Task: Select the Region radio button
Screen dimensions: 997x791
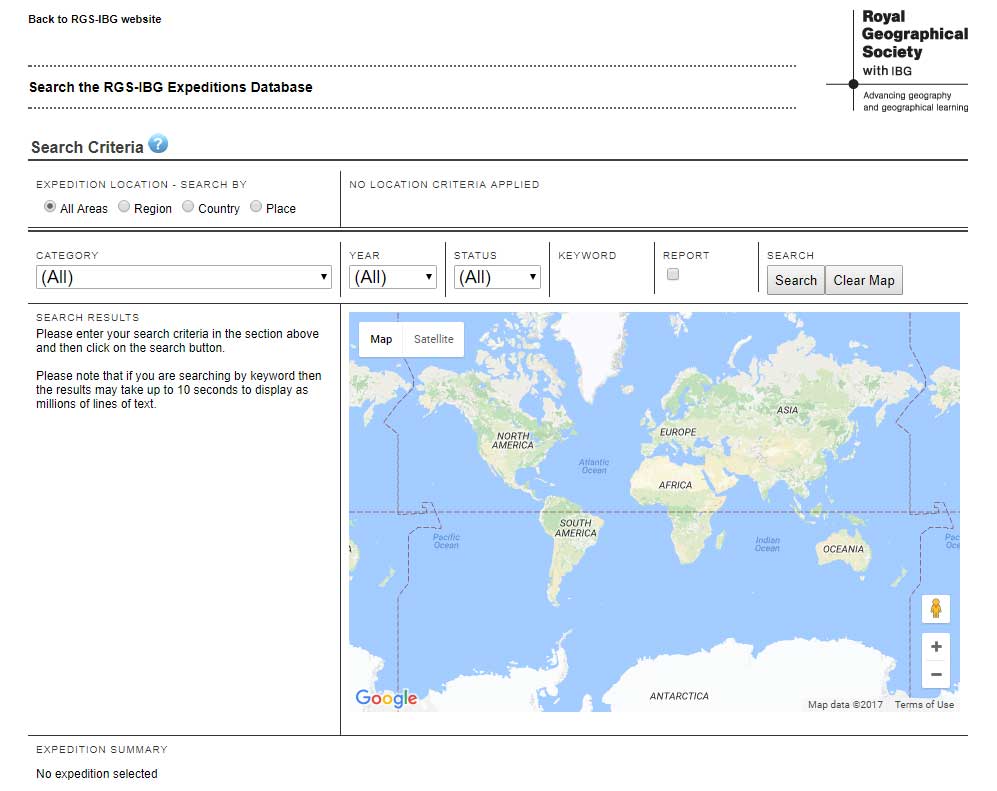Action: (124, 206)
